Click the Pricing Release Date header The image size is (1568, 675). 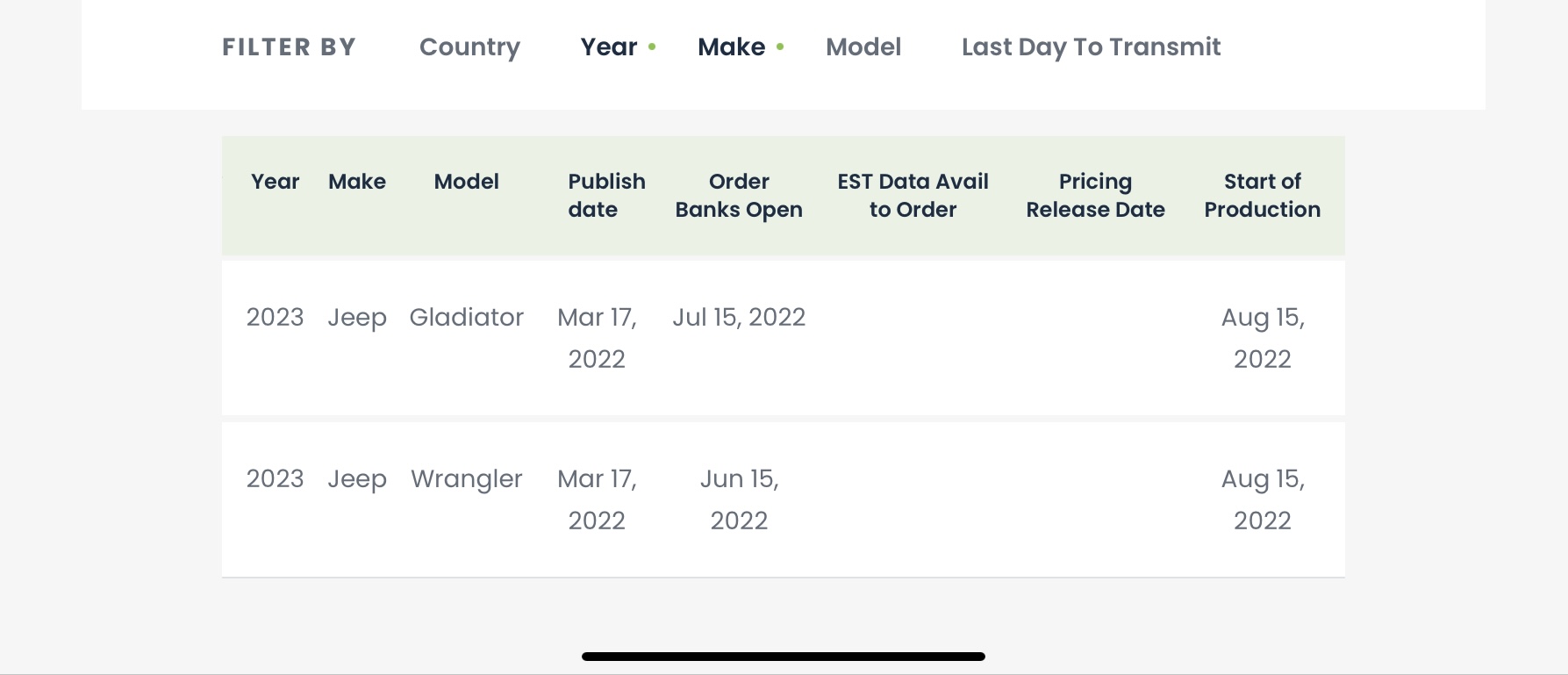1095,196
